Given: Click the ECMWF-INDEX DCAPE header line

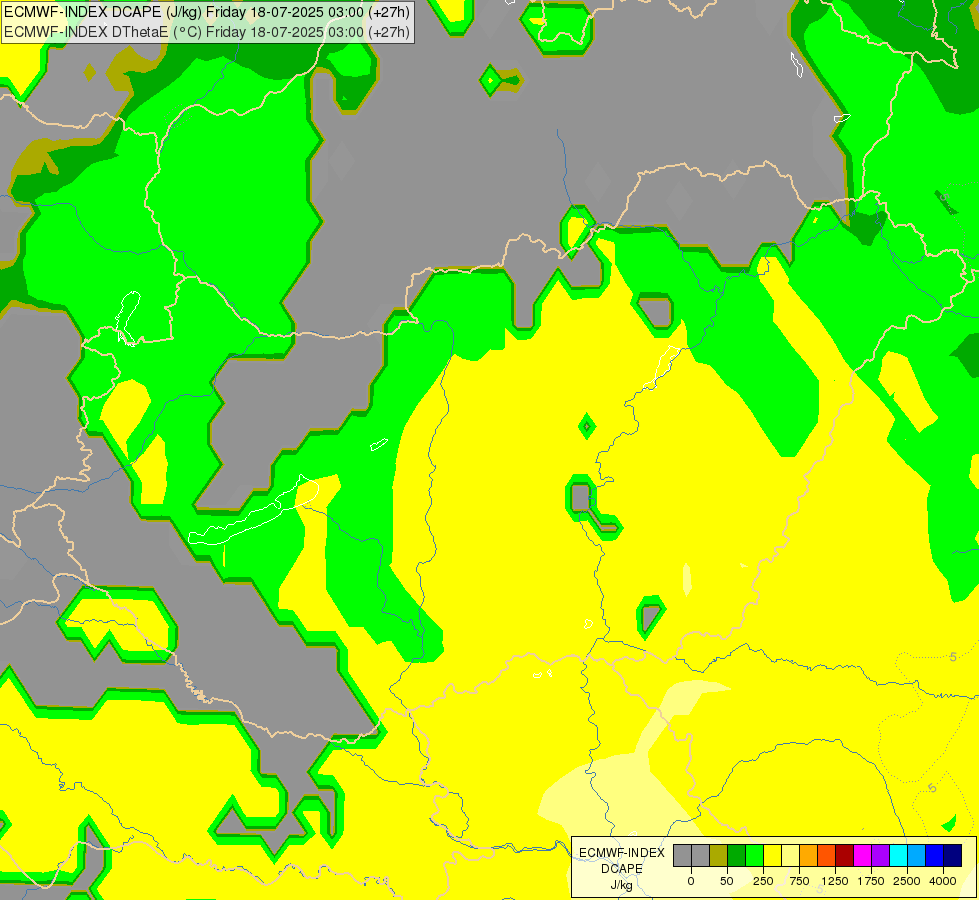Looking at the screenshot, I should [207, 12].
